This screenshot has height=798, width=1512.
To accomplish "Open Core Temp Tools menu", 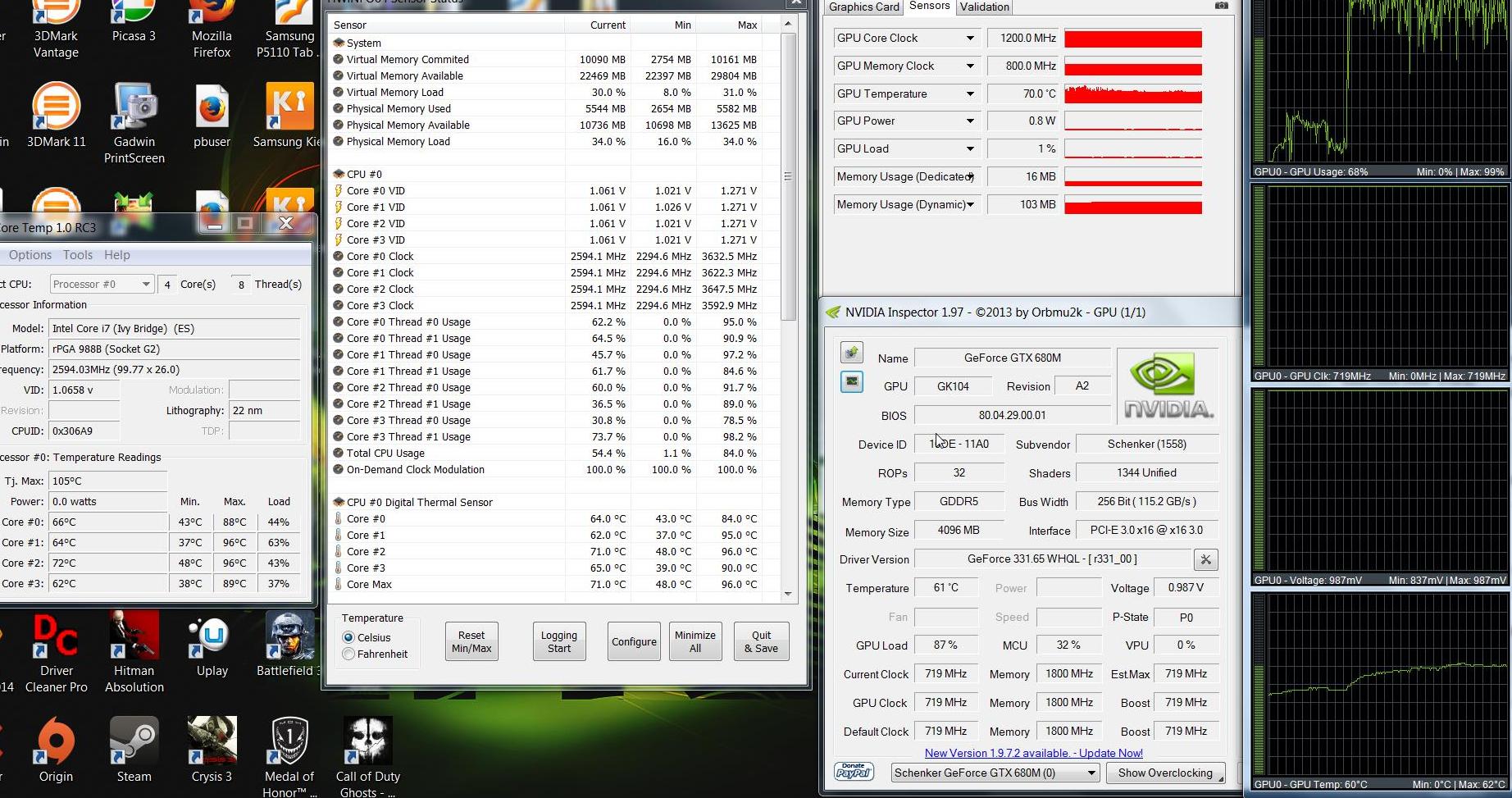I will tap(78, 255).
